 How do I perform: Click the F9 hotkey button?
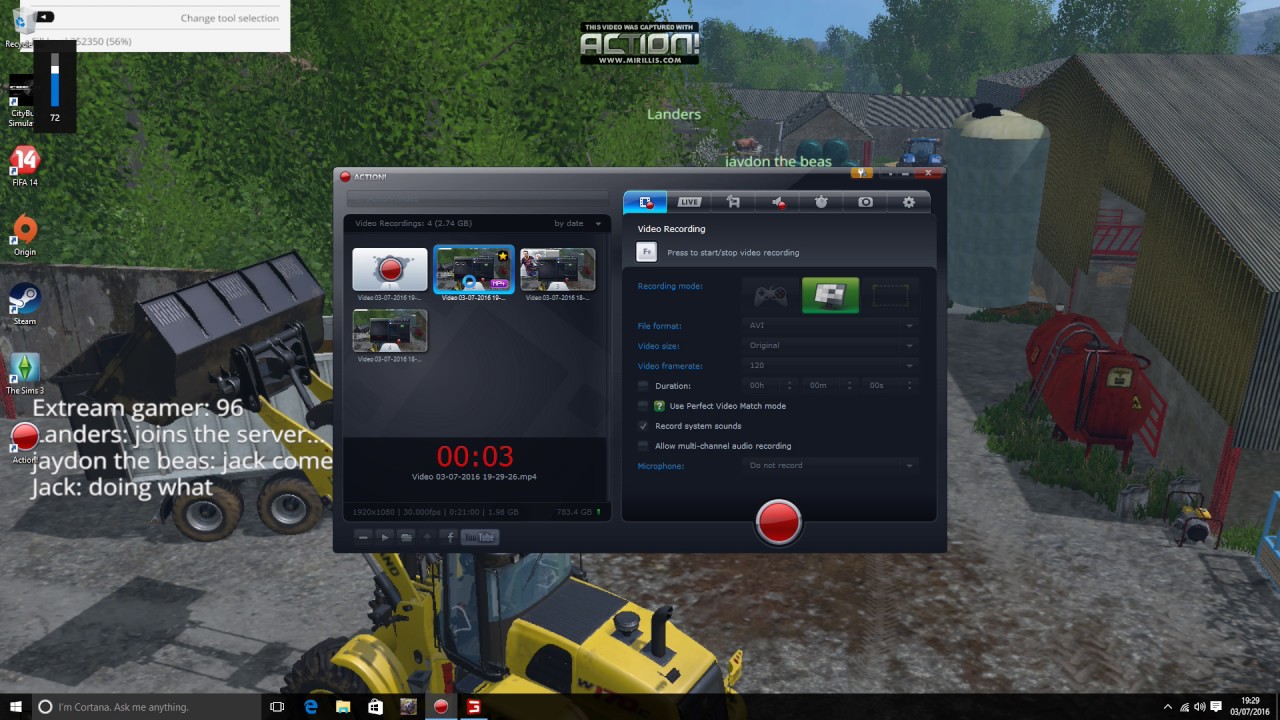point(646,252)
